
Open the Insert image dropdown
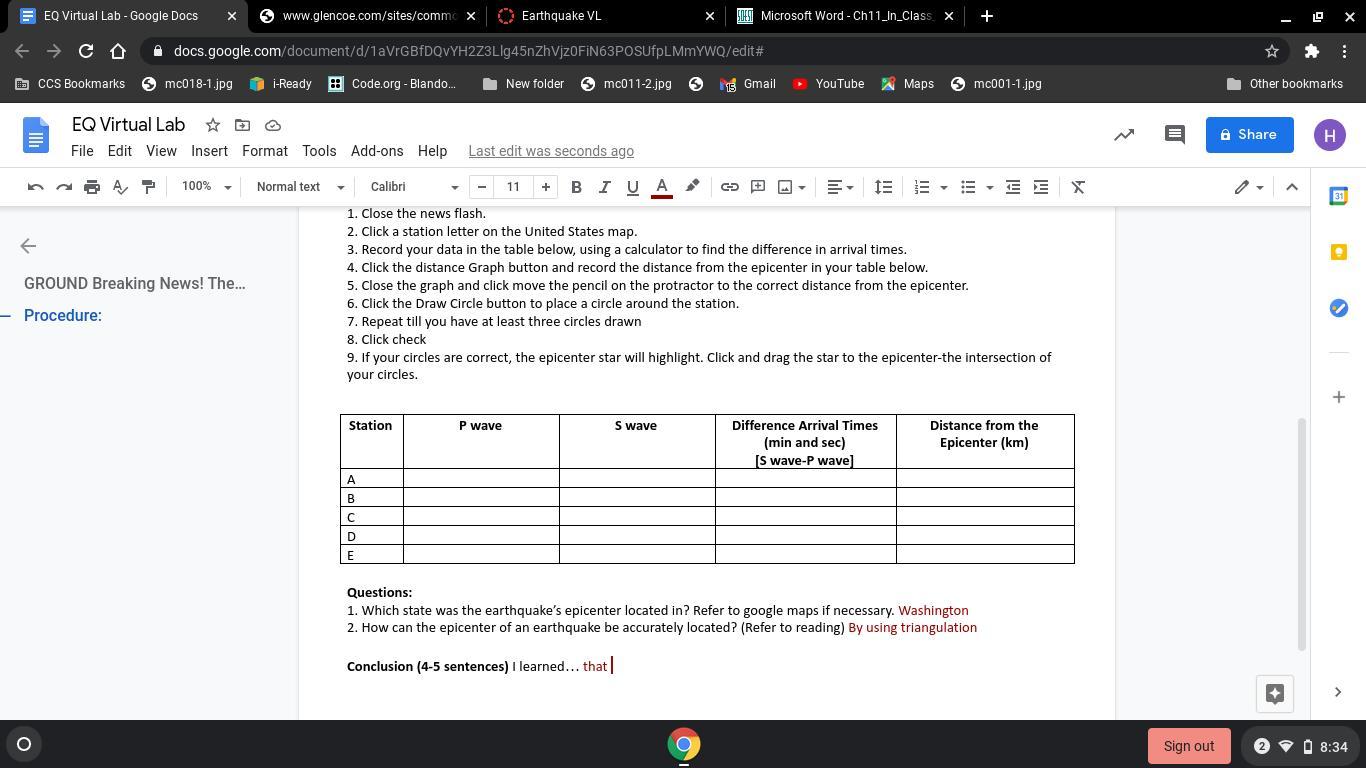[792, 187]
